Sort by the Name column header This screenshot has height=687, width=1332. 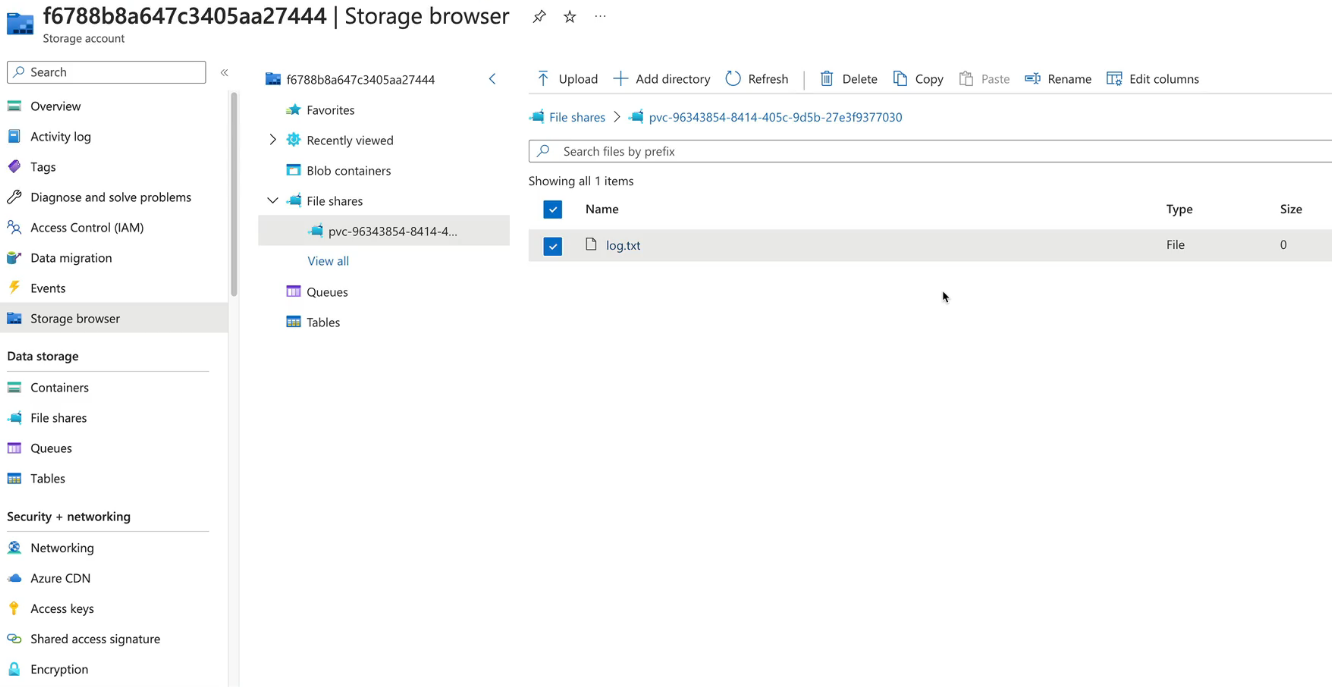tap(602, 209)
